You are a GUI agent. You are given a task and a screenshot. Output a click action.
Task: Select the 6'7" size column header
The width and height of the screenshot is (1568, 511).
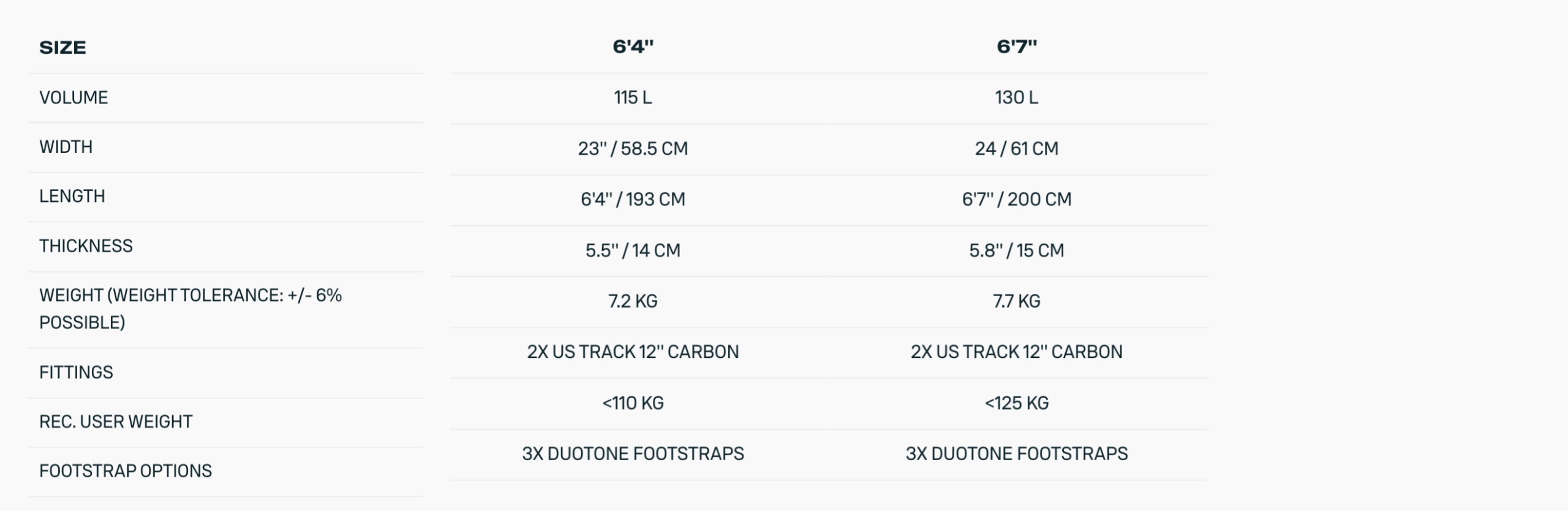(x=1016, y=47)
